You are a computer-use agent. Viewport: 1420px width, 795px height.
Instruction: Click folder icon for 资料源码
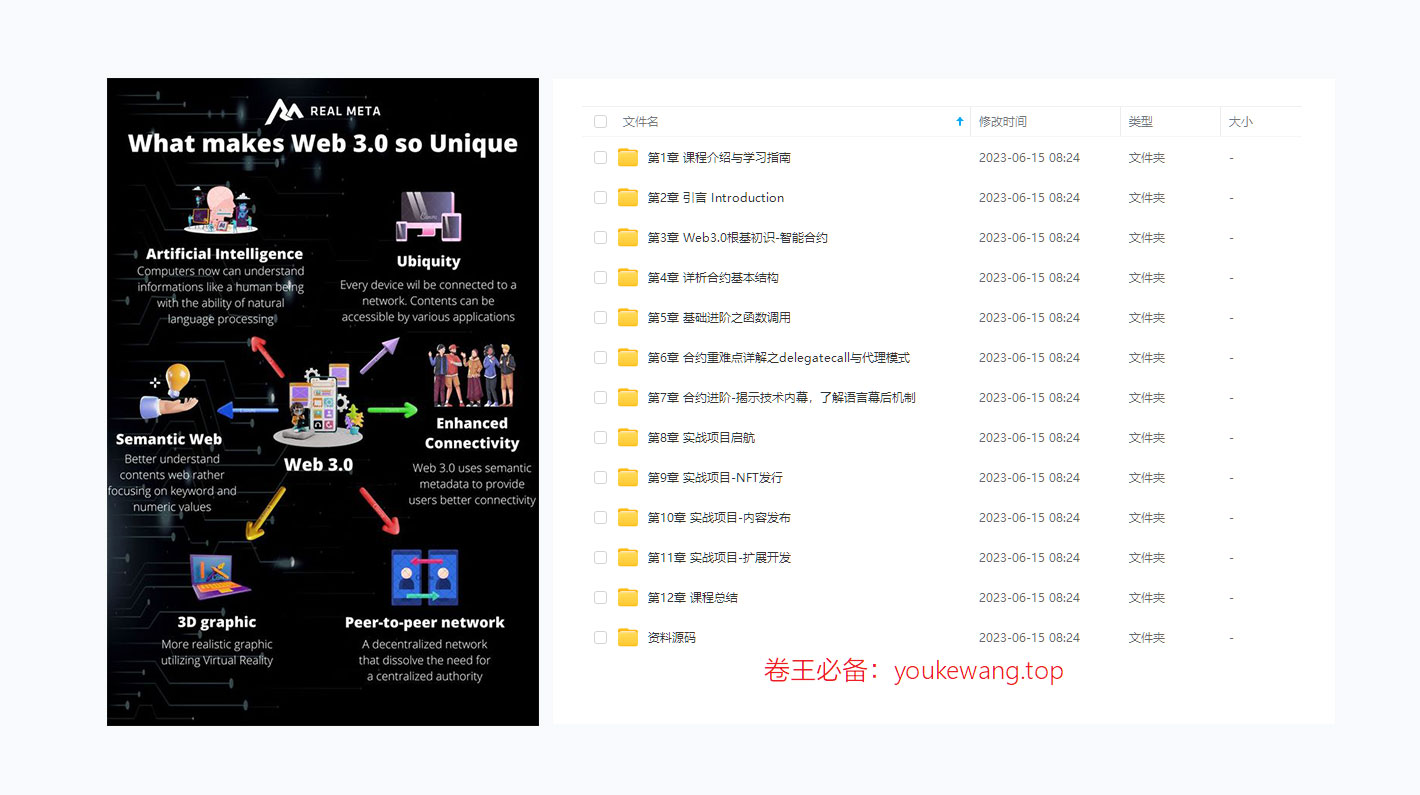[628, 637]
